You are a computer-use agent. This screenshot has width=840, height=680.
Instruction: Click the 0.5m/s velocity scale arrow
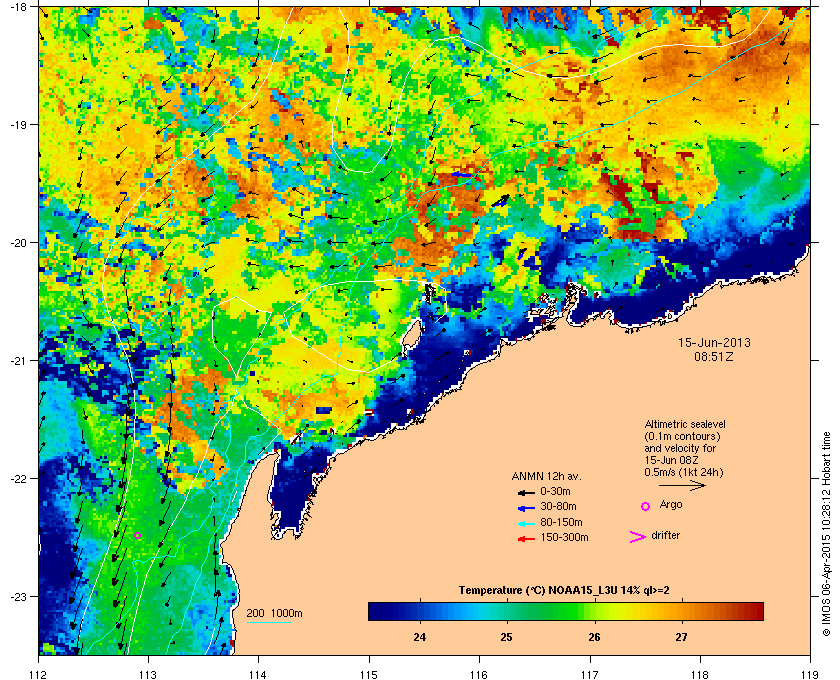(x=682, y=486)
